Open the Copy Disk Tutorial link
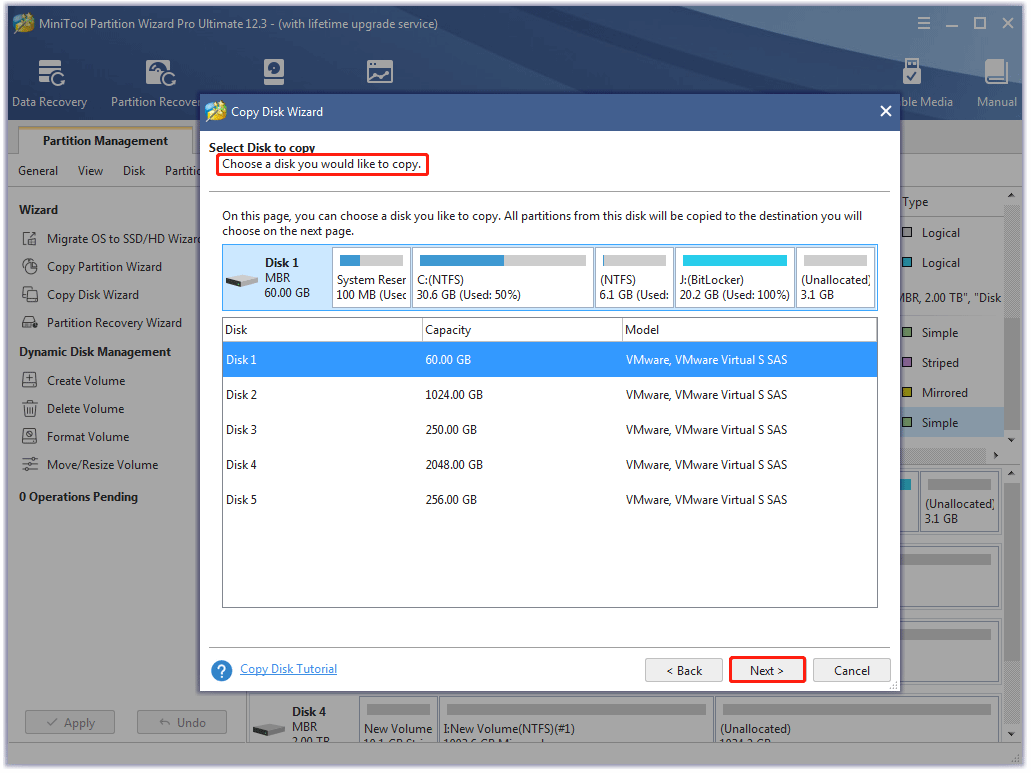Screen dimensions: 1031x773 288,668
